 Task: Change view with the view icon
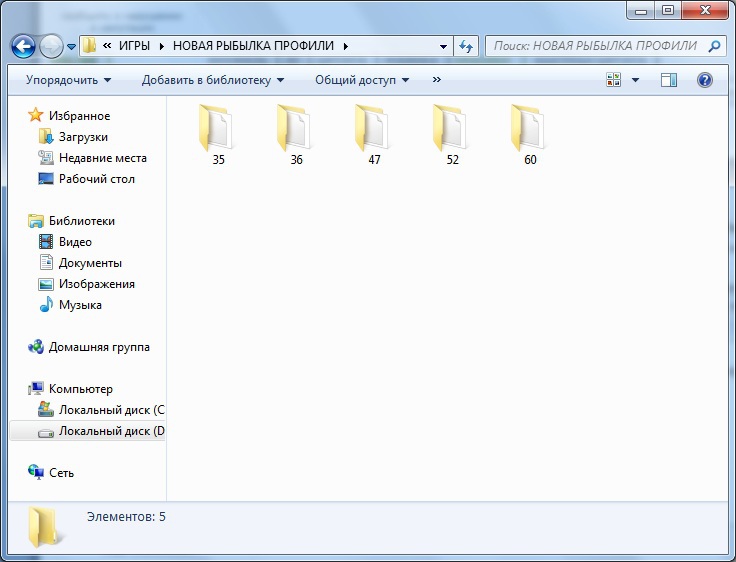(x=613, y=80)
